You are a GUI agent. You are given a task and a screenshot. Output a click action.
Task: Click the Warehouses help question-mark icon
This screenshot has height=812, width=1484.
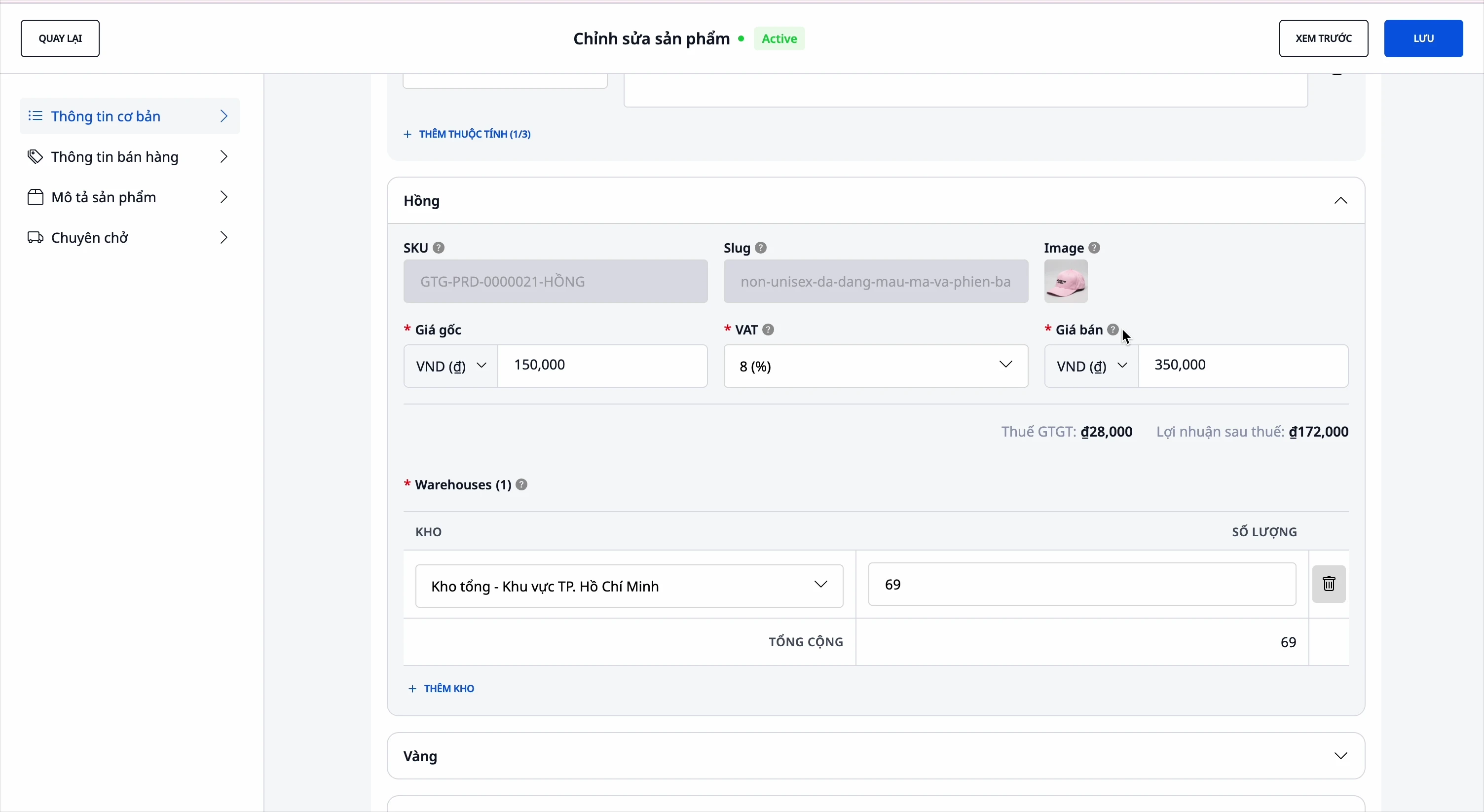522,485
